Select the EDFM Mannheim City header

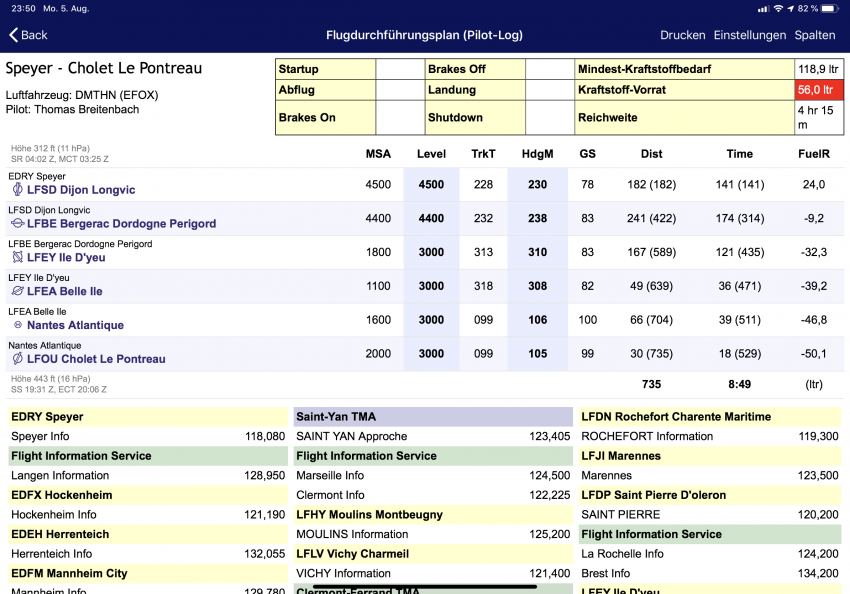tap(148, 573)
